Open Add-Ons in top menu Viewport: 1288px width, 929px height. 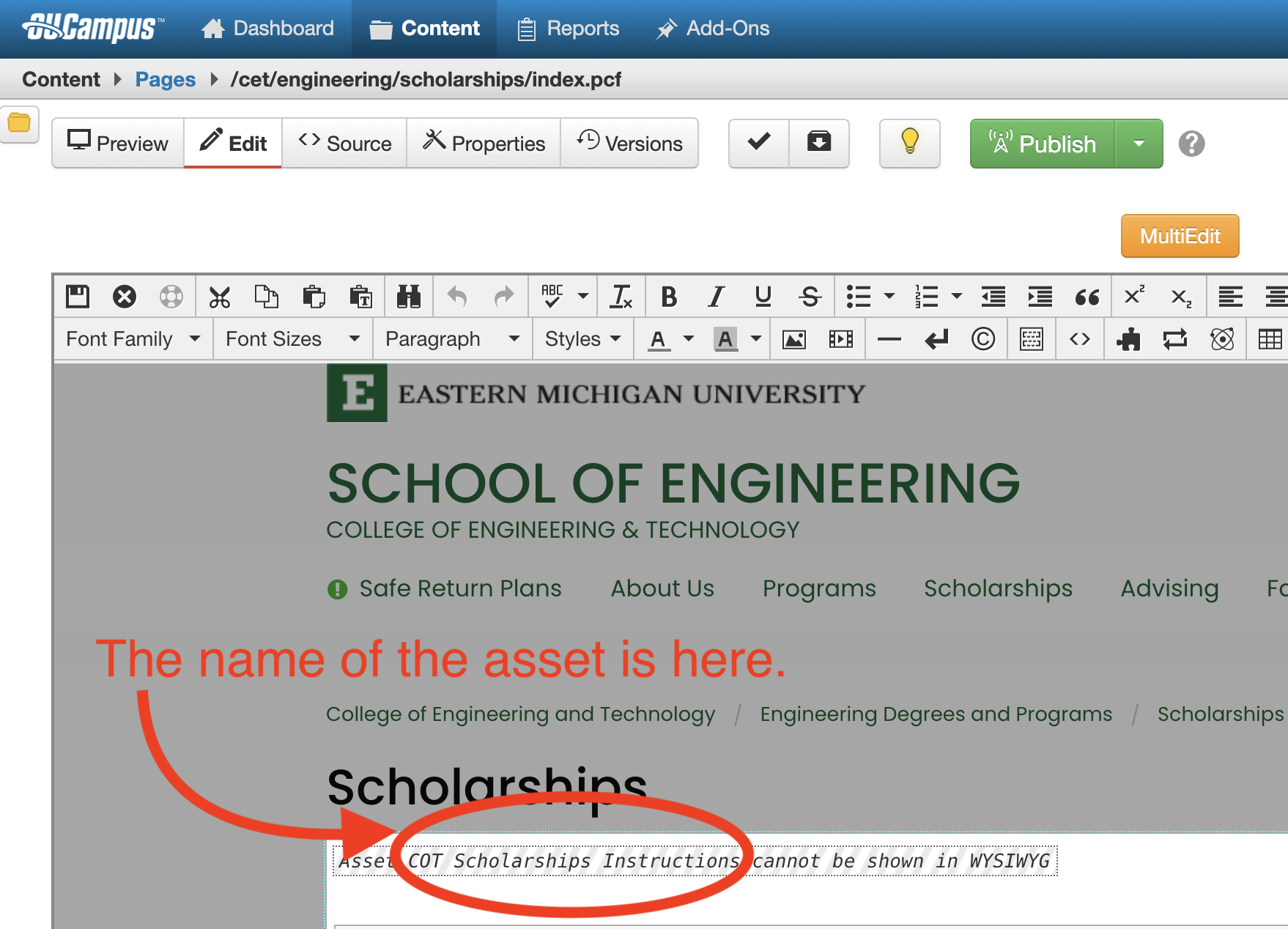[x=712, y=29]
